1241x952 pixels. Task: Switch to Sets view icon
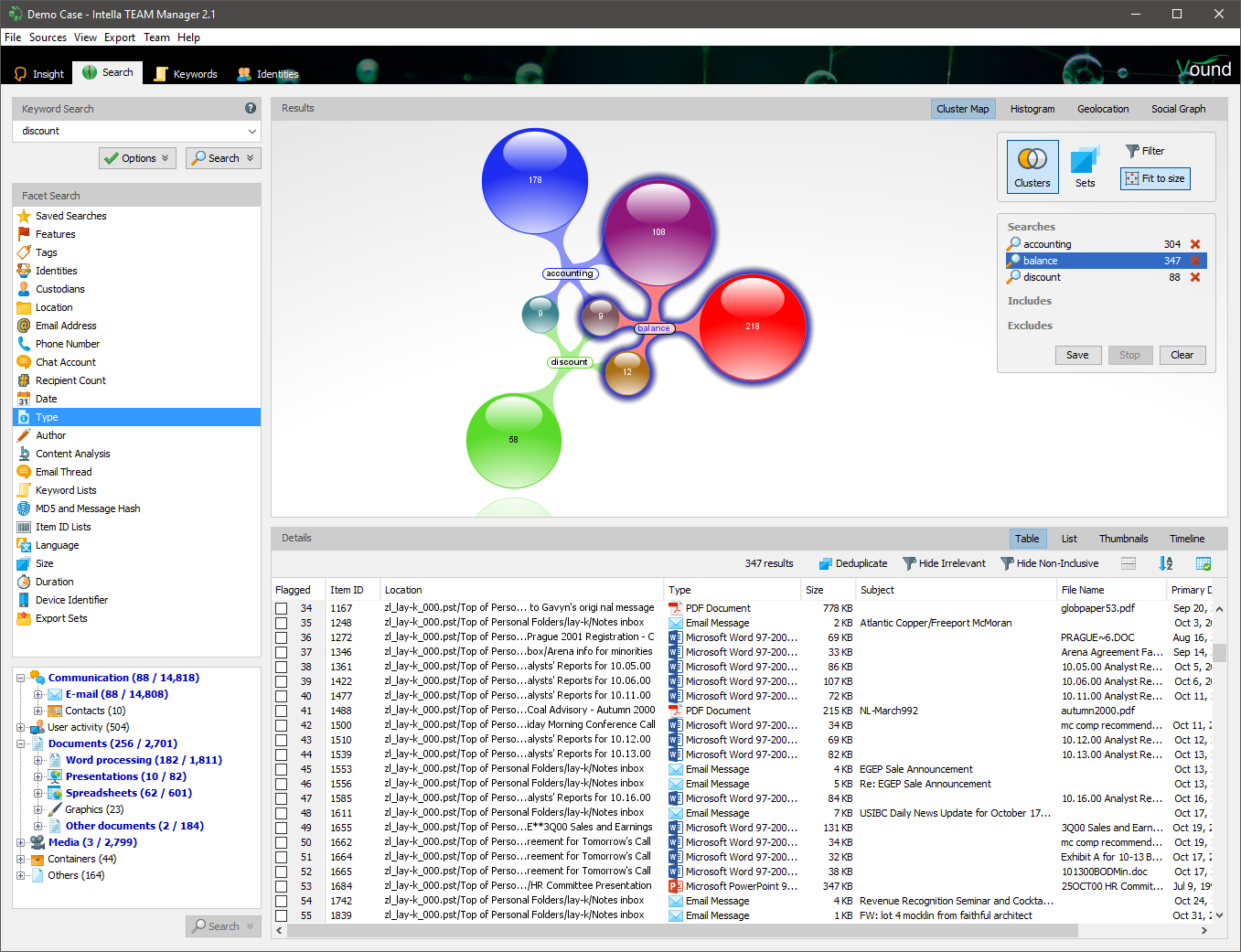1085,166
